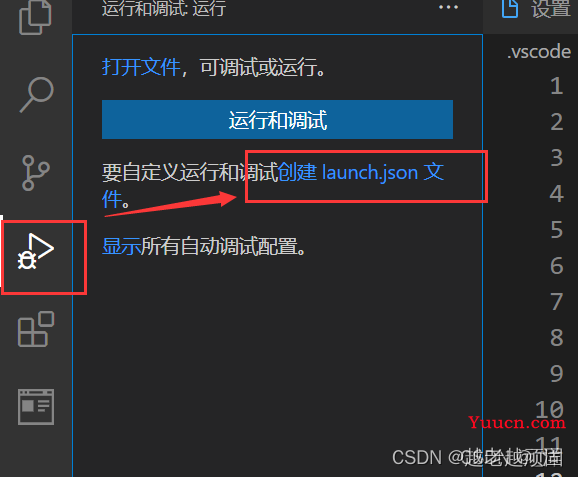Click the 运行和调试: 运行 panel title
The width and height of the screenshot is (578, 477).
pos(164,8)
